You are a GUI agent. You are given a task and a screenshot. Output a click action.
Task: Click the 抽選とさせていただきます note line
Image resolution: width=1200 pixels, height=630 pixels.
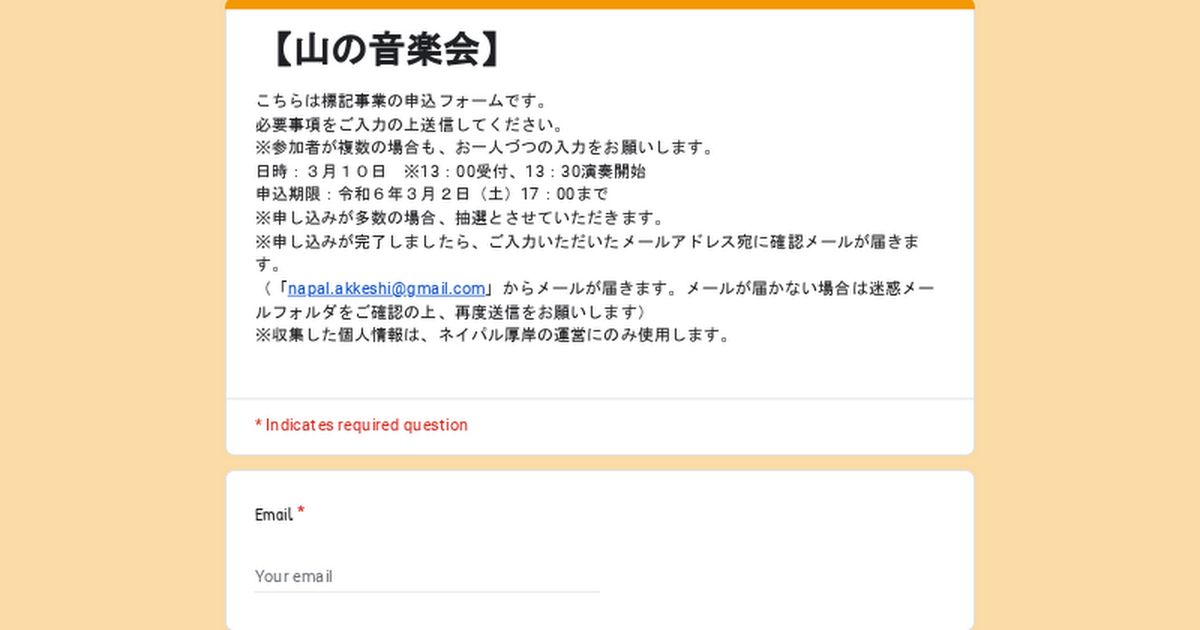[459, 218]
